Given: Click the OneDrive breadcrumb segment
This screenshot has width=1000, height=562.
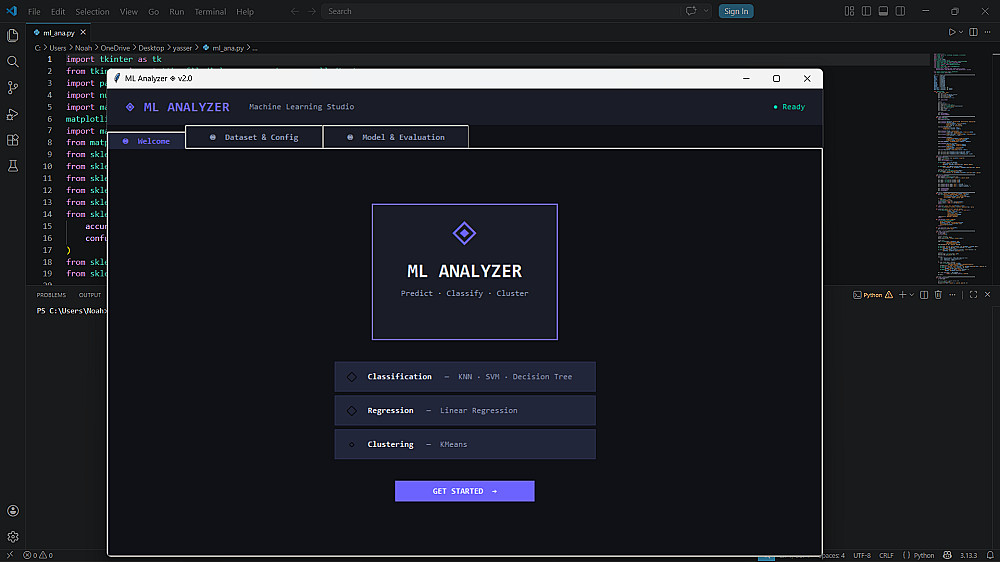Looking at the screenshot, I should (x=115, y=48).
